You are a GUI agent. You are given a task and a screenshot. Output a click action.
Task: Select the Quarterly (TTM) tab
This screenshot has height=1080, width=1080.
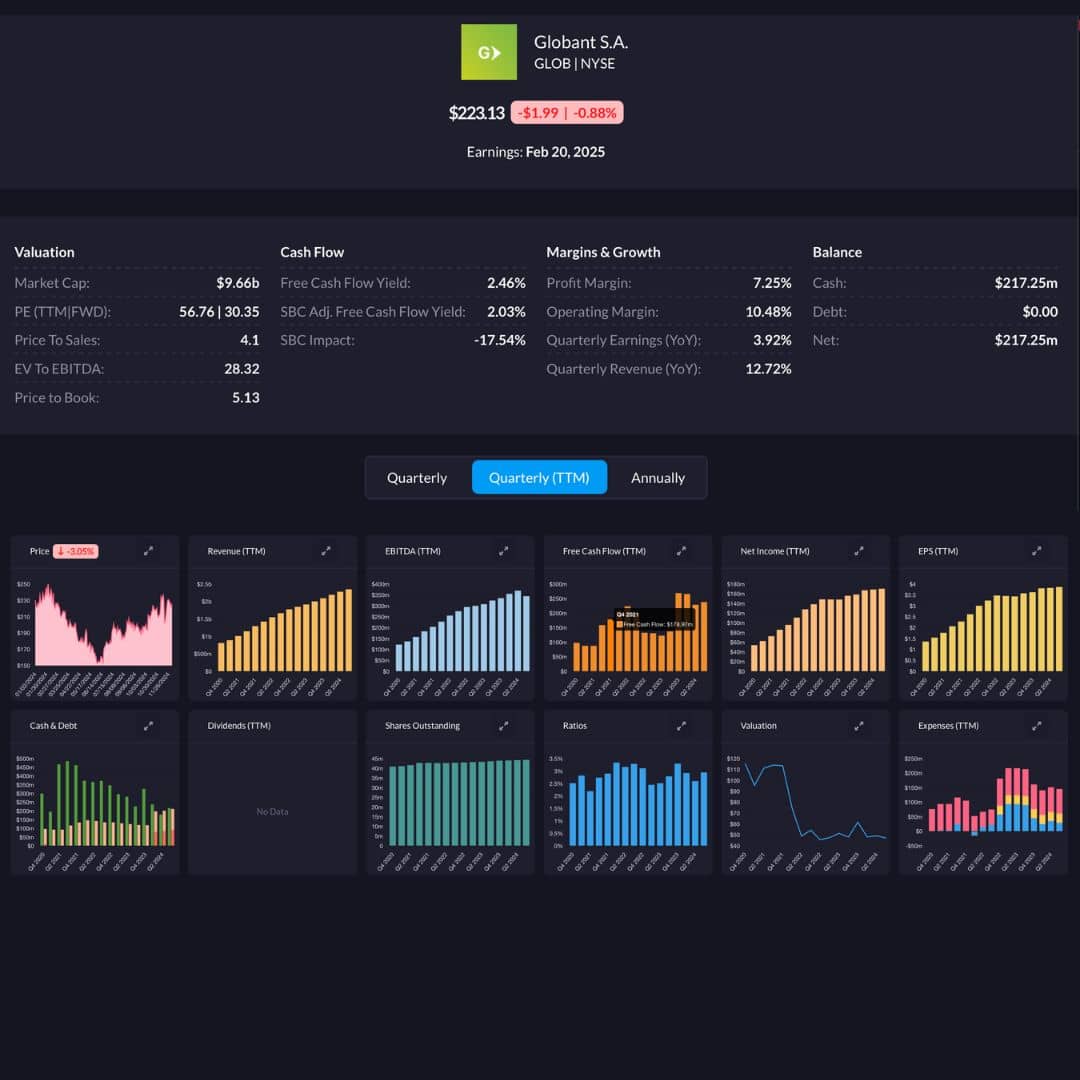[x=539, y=477]
